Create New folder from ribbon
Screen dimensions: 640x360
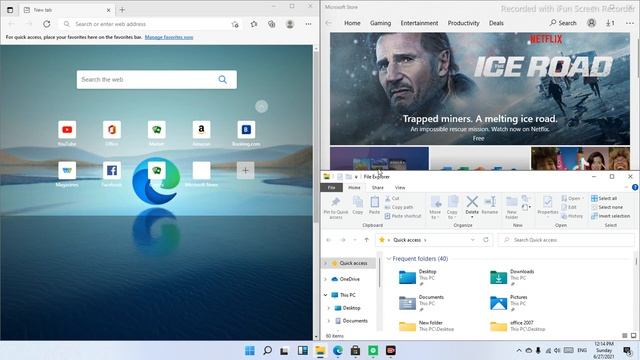[x=512, y=207]
